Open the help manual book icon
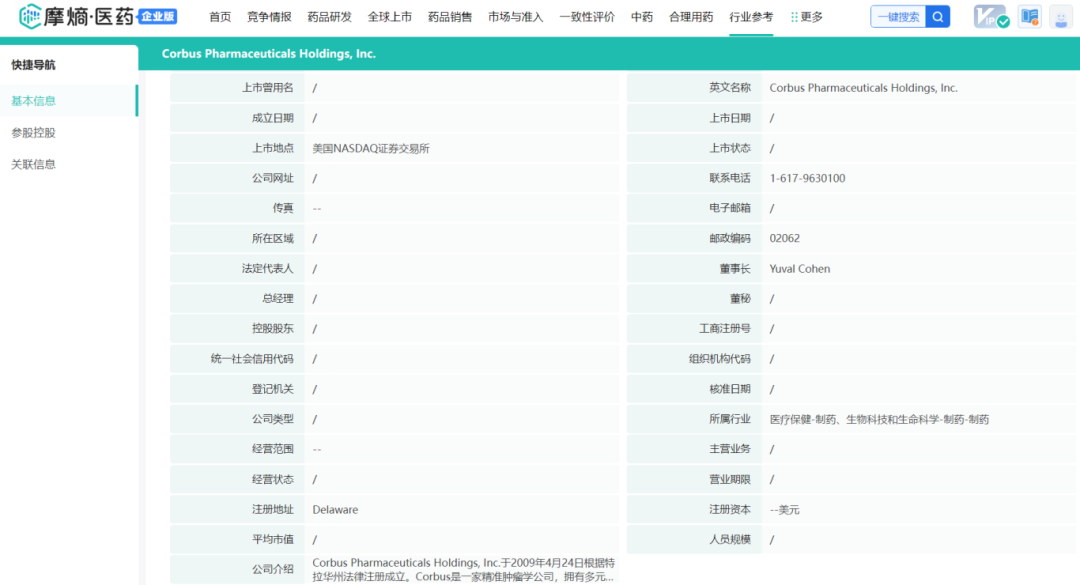1080x585 pixels. tap(1030, 17)
